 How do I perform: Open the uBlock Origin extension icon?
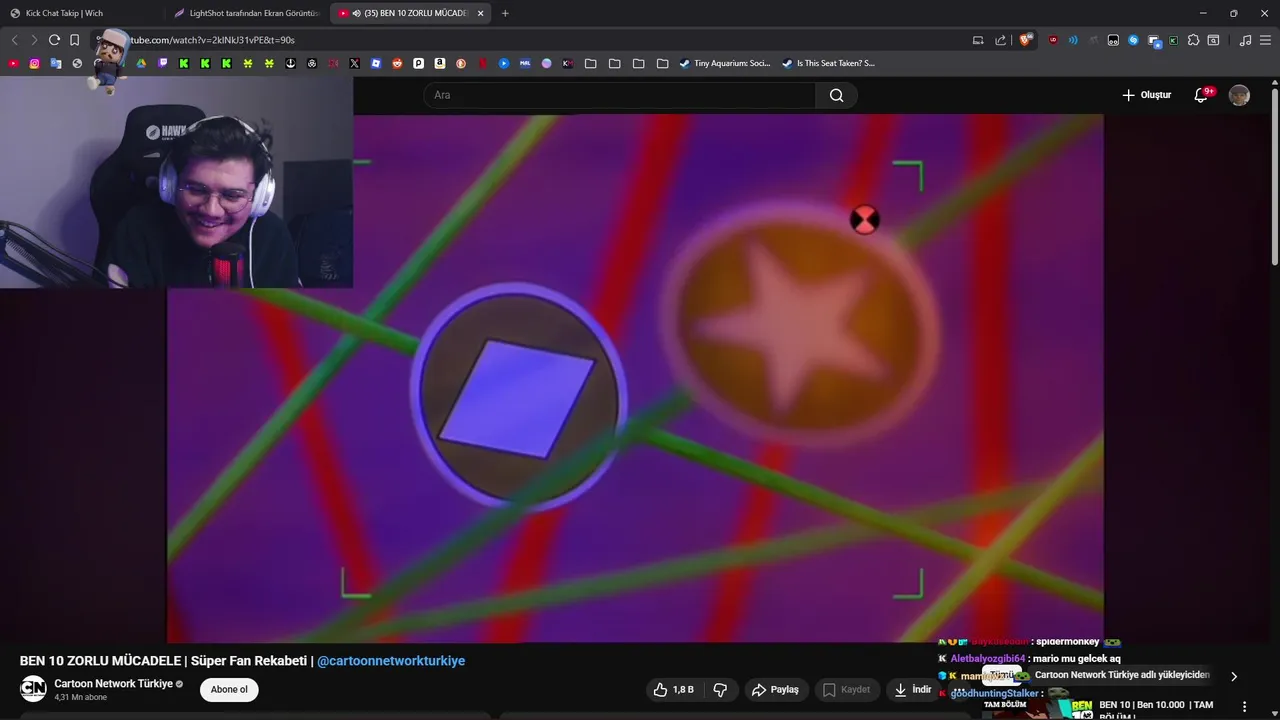(x=1053, y=40)
